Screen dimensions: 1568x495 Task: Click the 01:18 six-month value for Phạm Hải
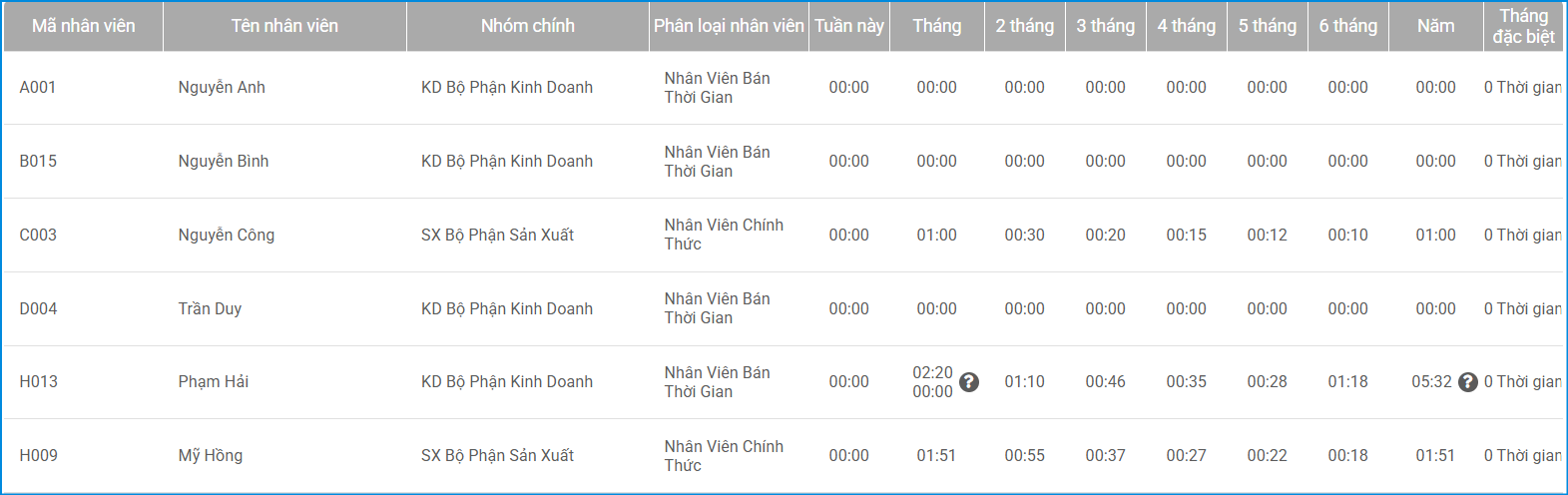click(x=1347, y=382)
